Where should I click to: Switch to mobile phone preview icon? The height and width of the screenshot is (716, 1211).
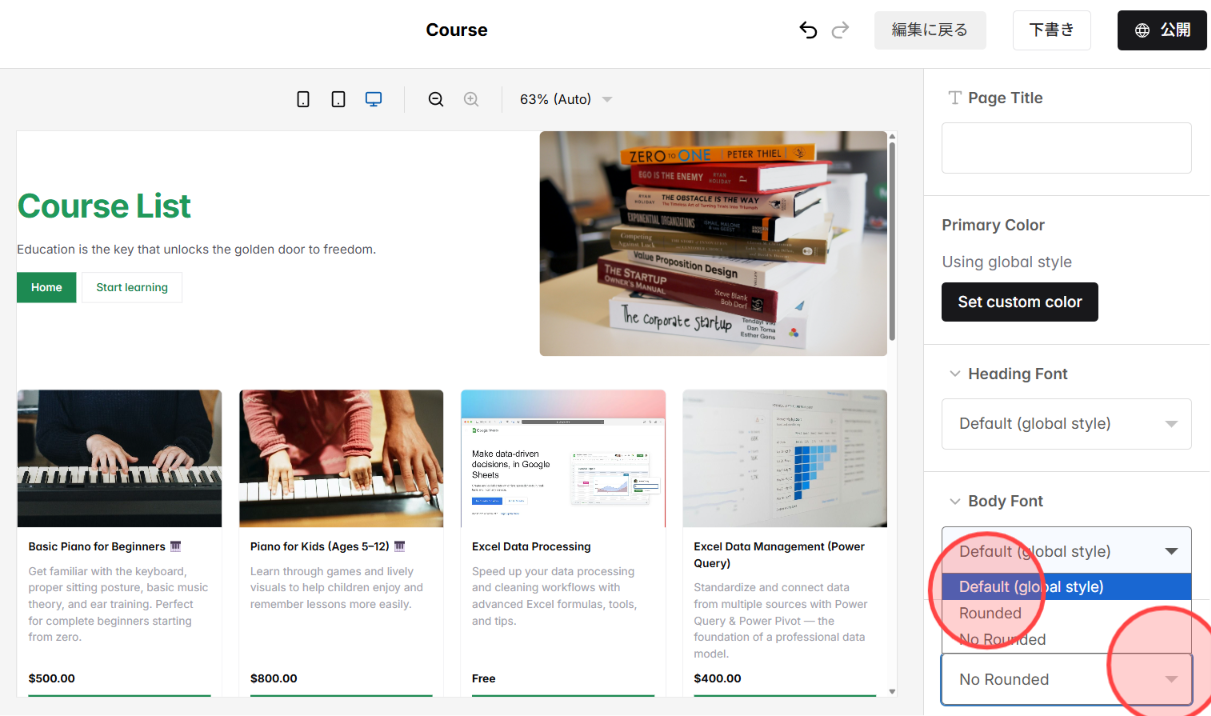[303, 99]
